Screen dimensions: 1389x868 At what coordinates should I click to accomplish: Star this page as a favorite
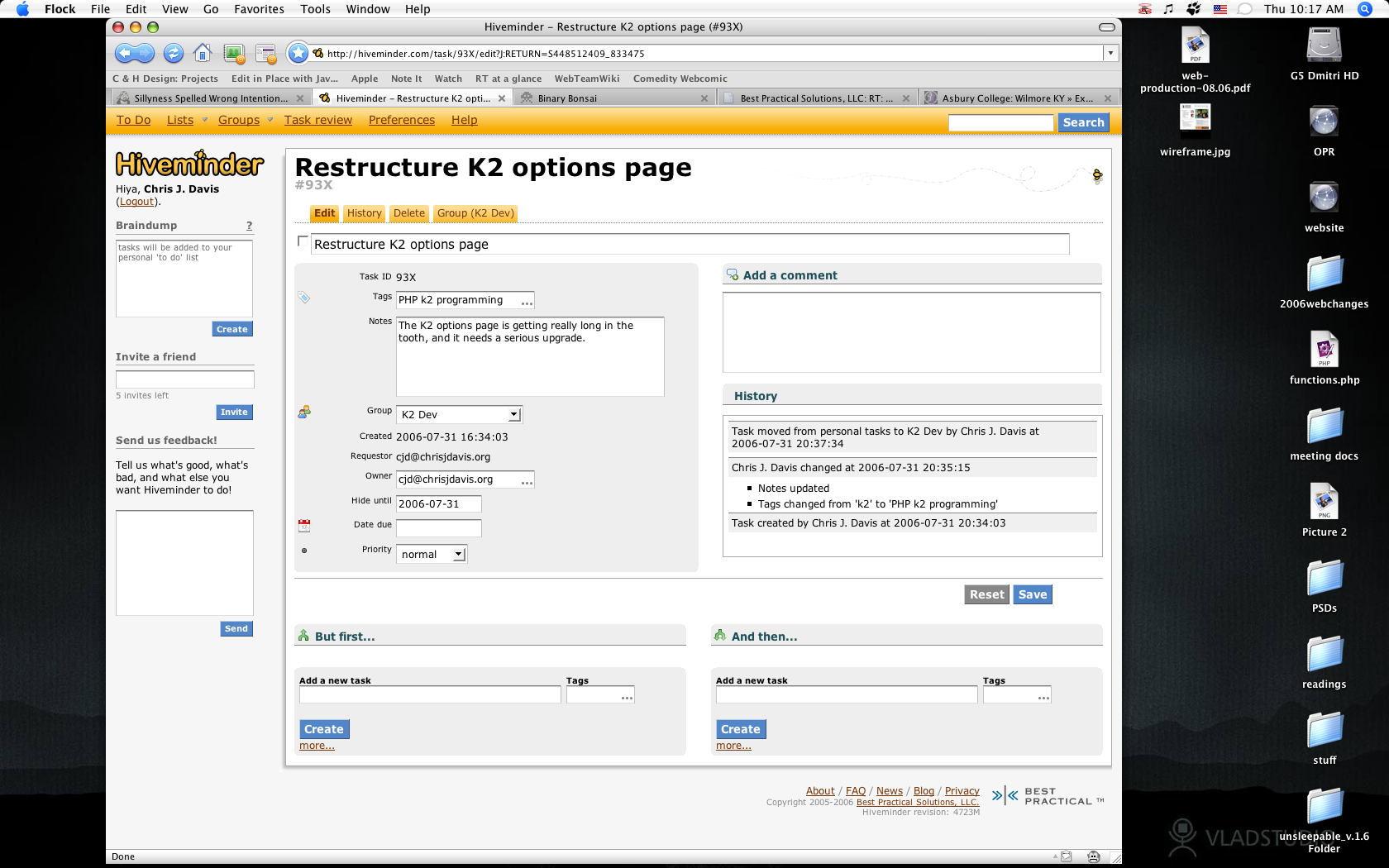pos(298,54)
